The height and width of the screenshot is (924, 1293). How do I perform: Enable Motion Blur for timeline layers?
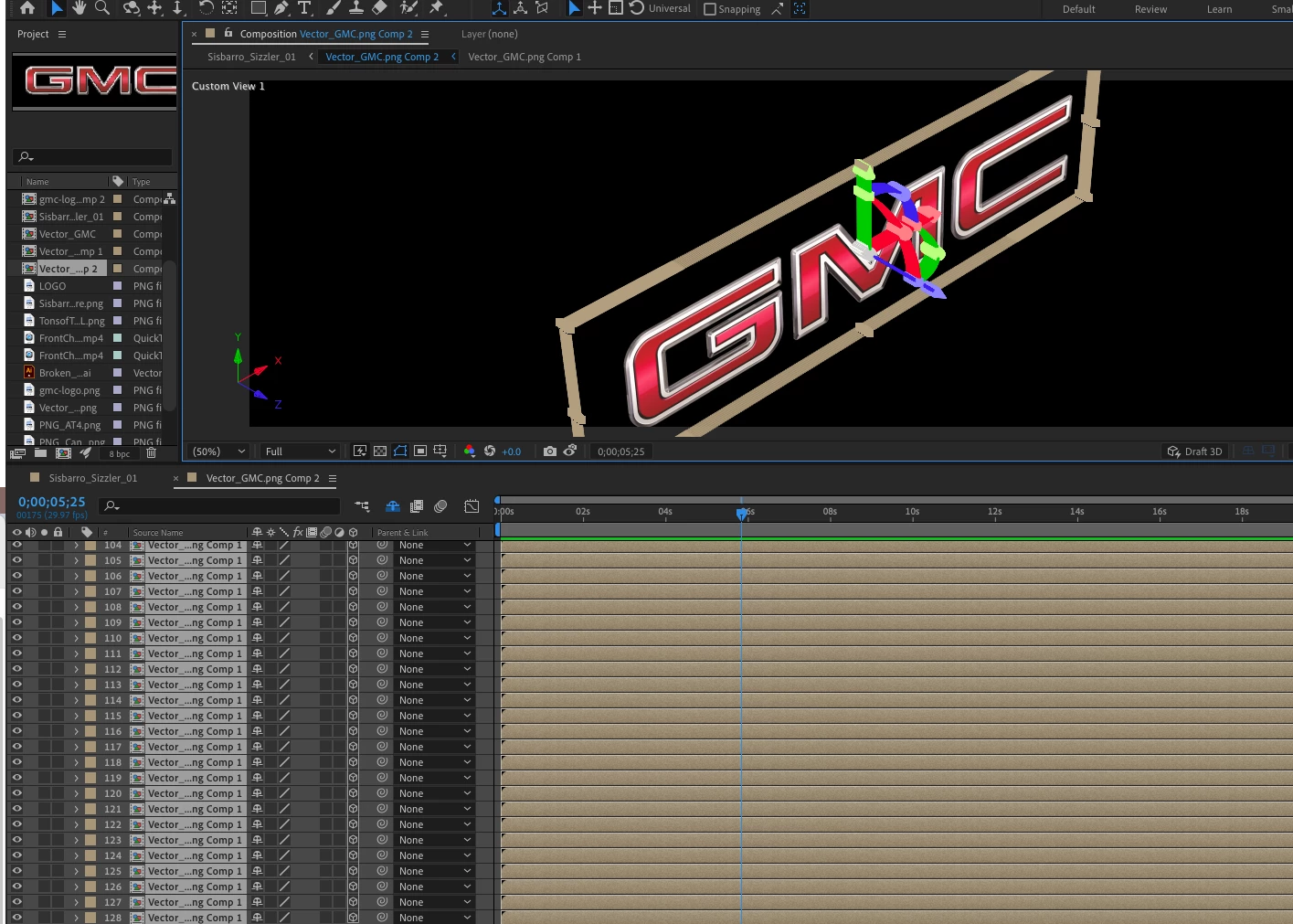440,505
